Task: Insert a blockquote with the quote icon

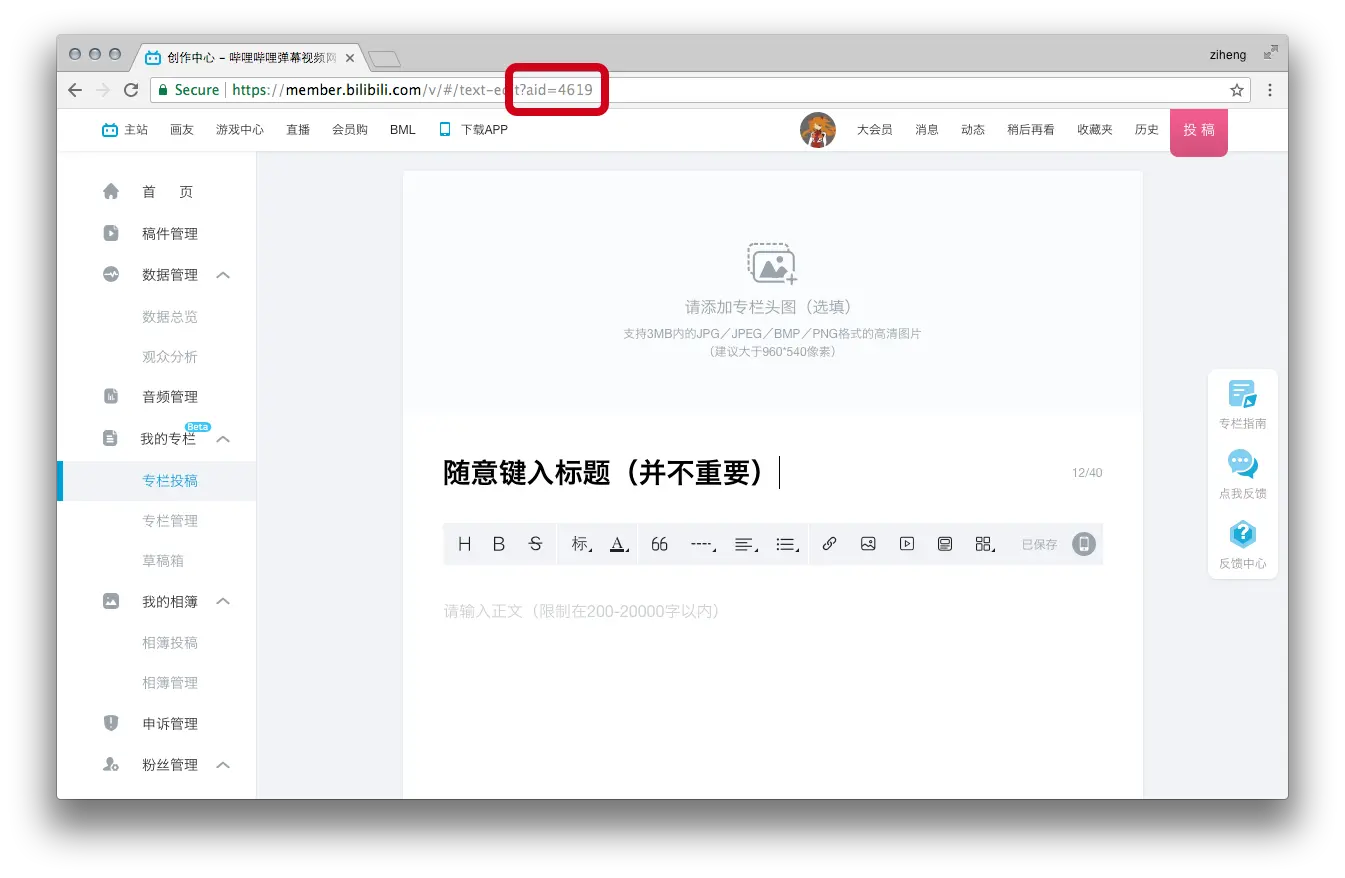Action: 659,544
